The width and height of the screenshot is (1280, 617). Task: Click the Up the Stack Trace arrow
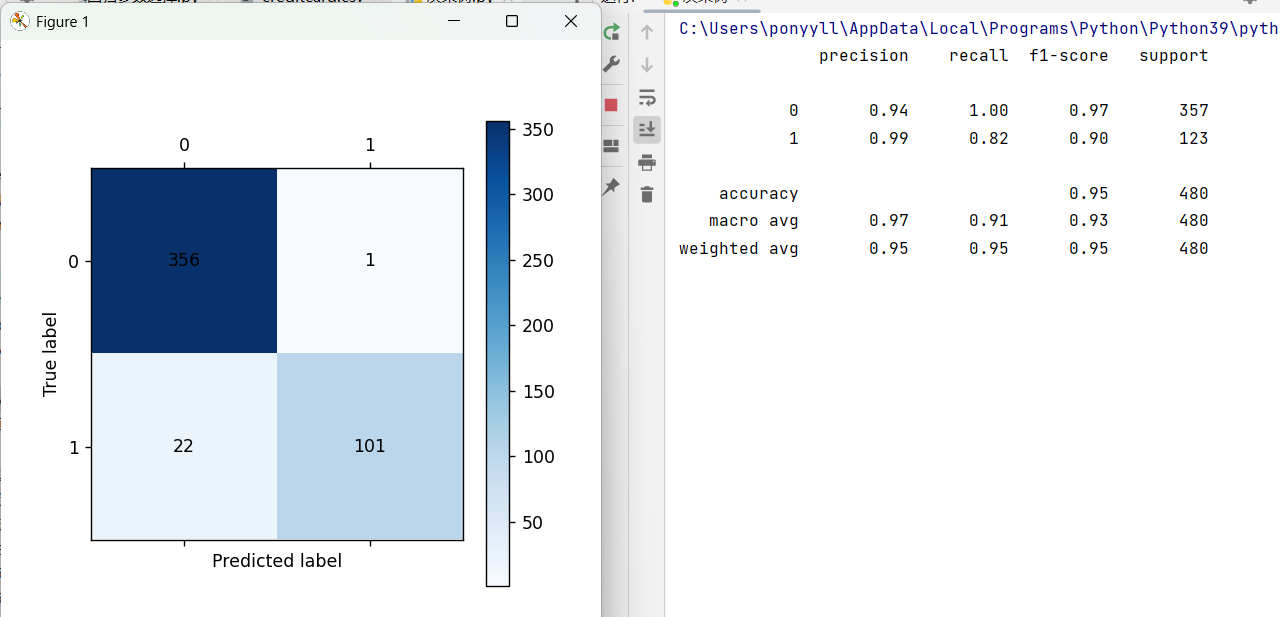647,32
